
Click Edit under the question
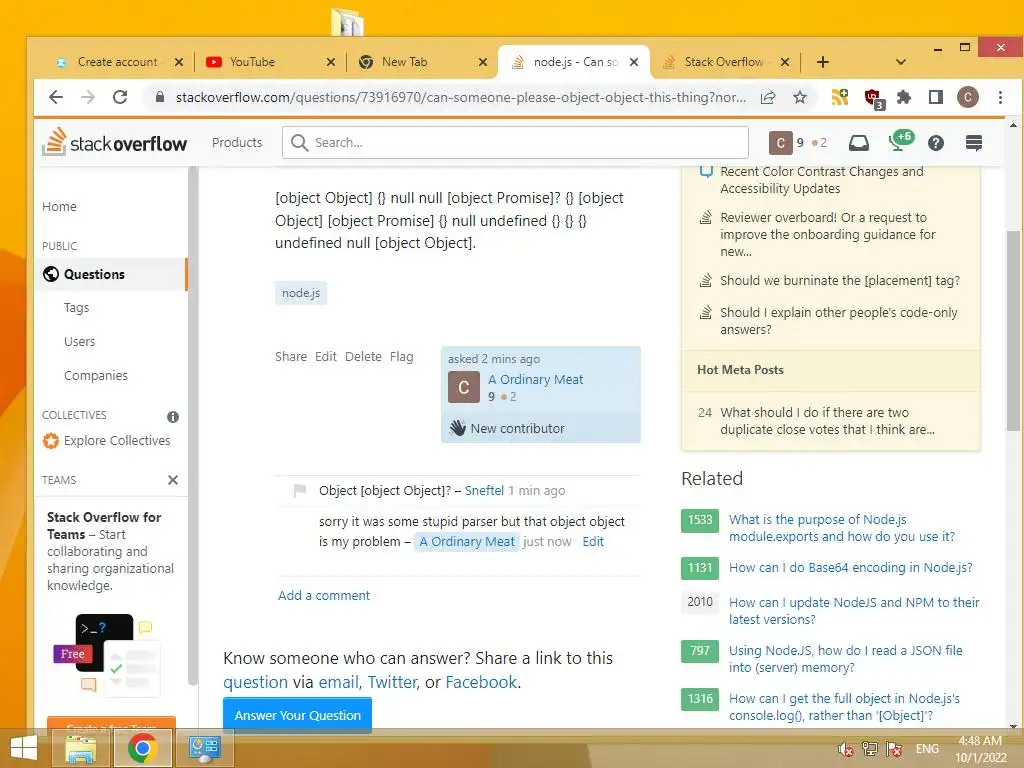coord(326,357)
